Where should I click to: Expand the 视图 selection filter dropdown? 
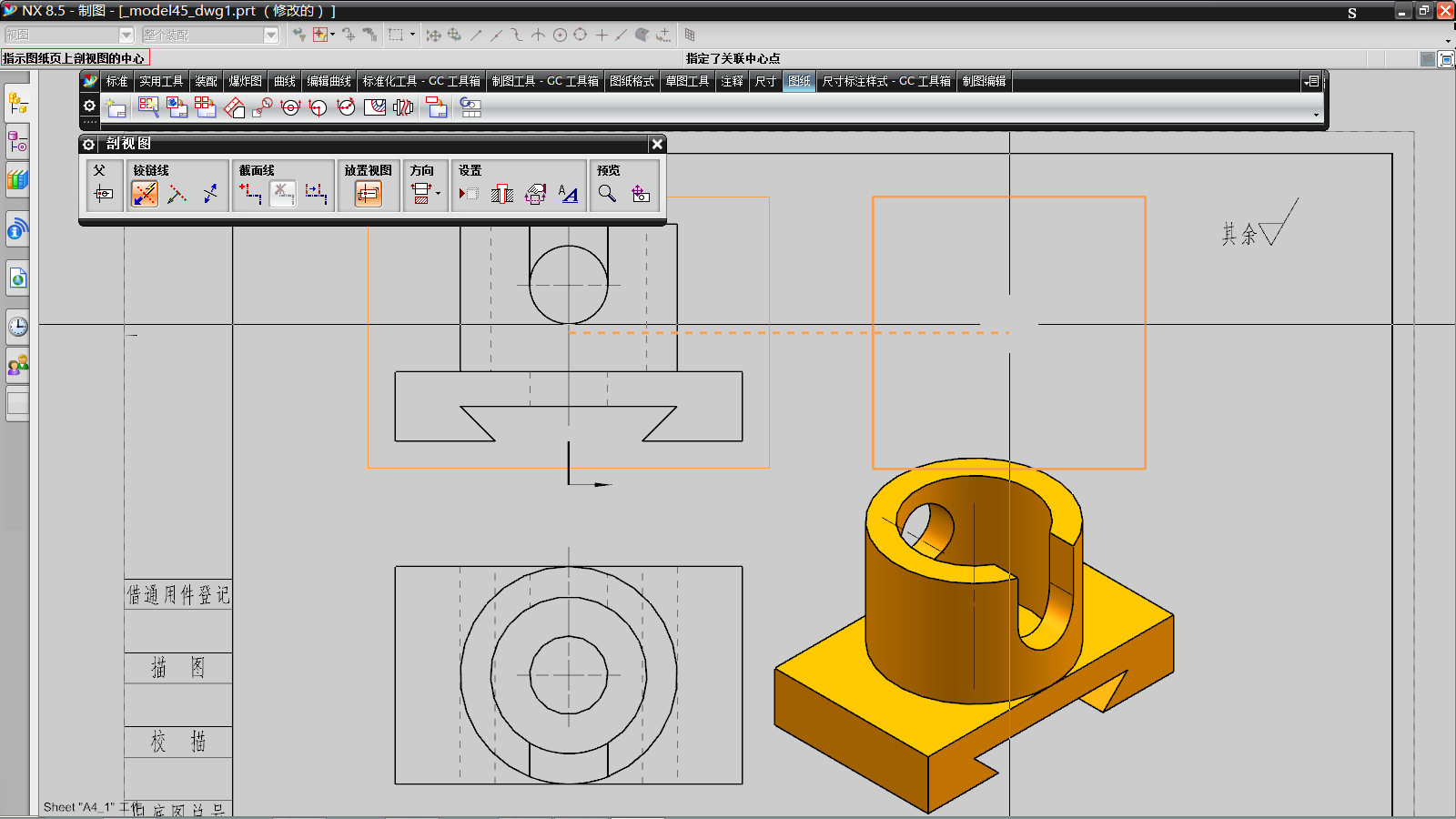tap(126, 35)
